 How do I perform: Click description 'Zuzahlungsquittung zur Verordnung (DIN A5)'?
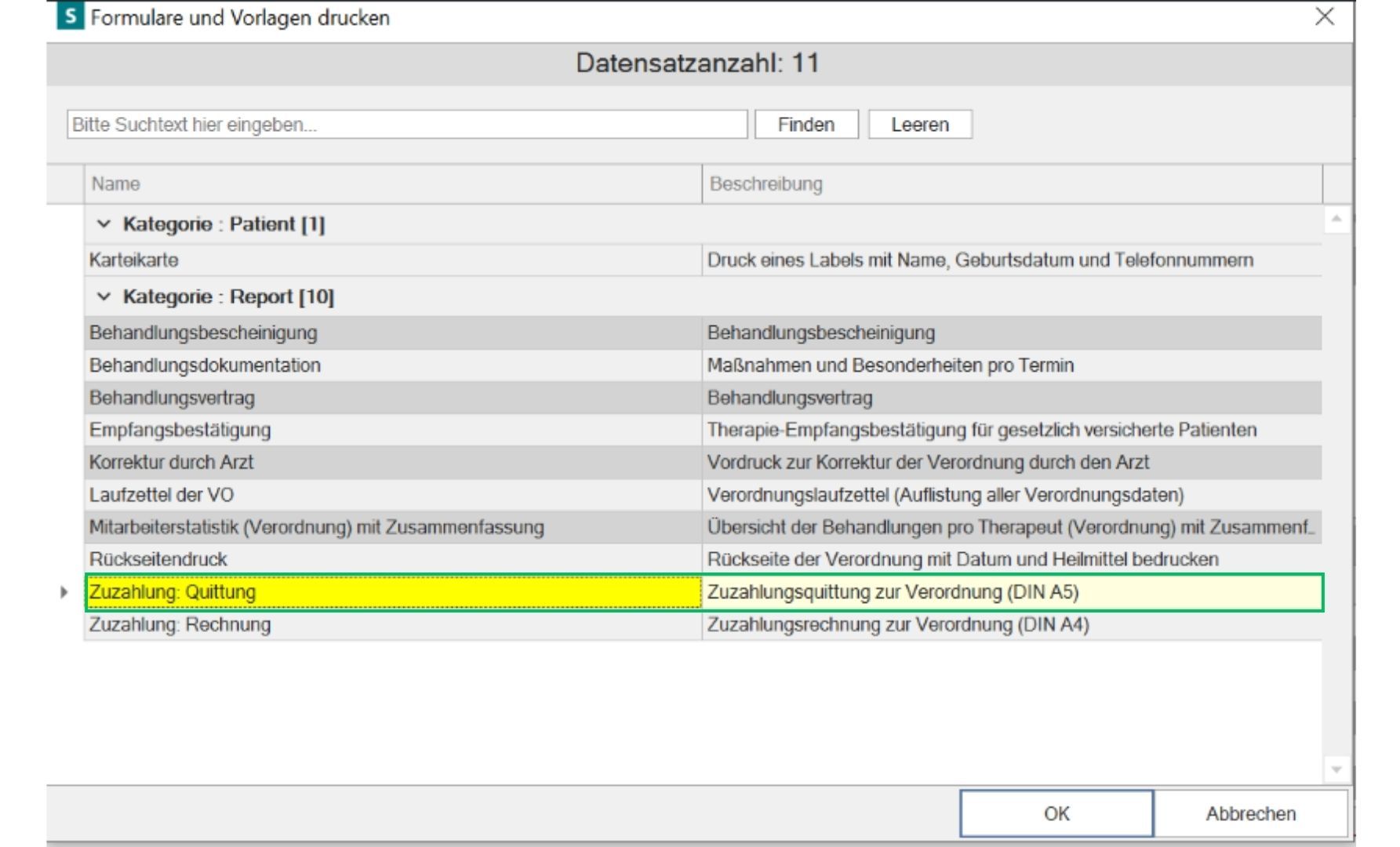tap(1012, 592)
